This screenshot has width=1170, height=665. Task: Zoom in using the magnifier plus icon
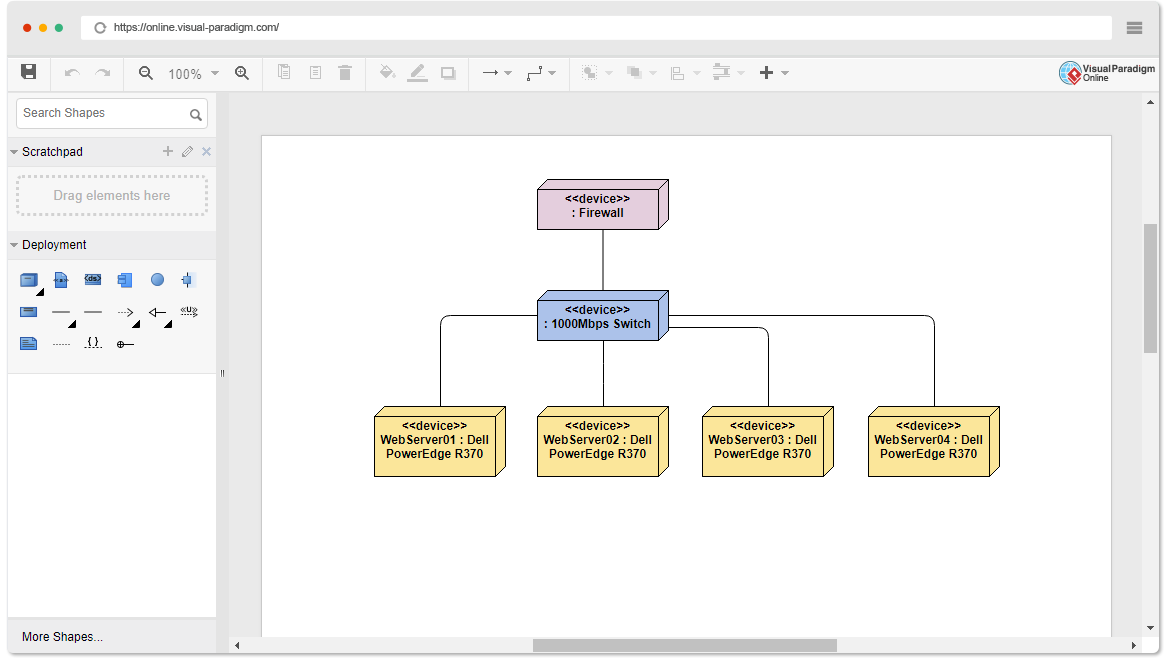[x=242, y=73]
